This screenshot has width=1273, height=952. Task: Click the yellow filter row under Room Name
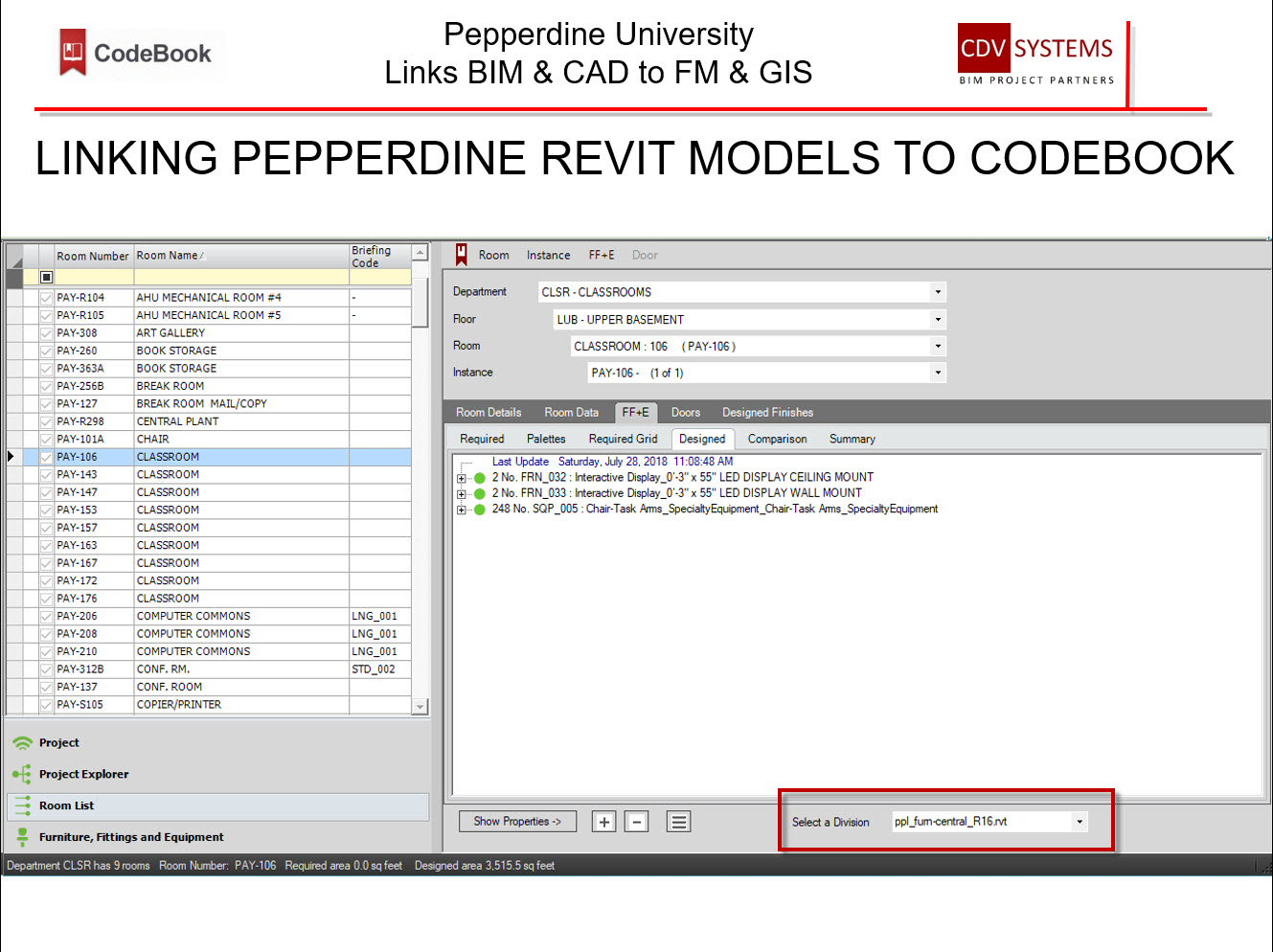241,277
